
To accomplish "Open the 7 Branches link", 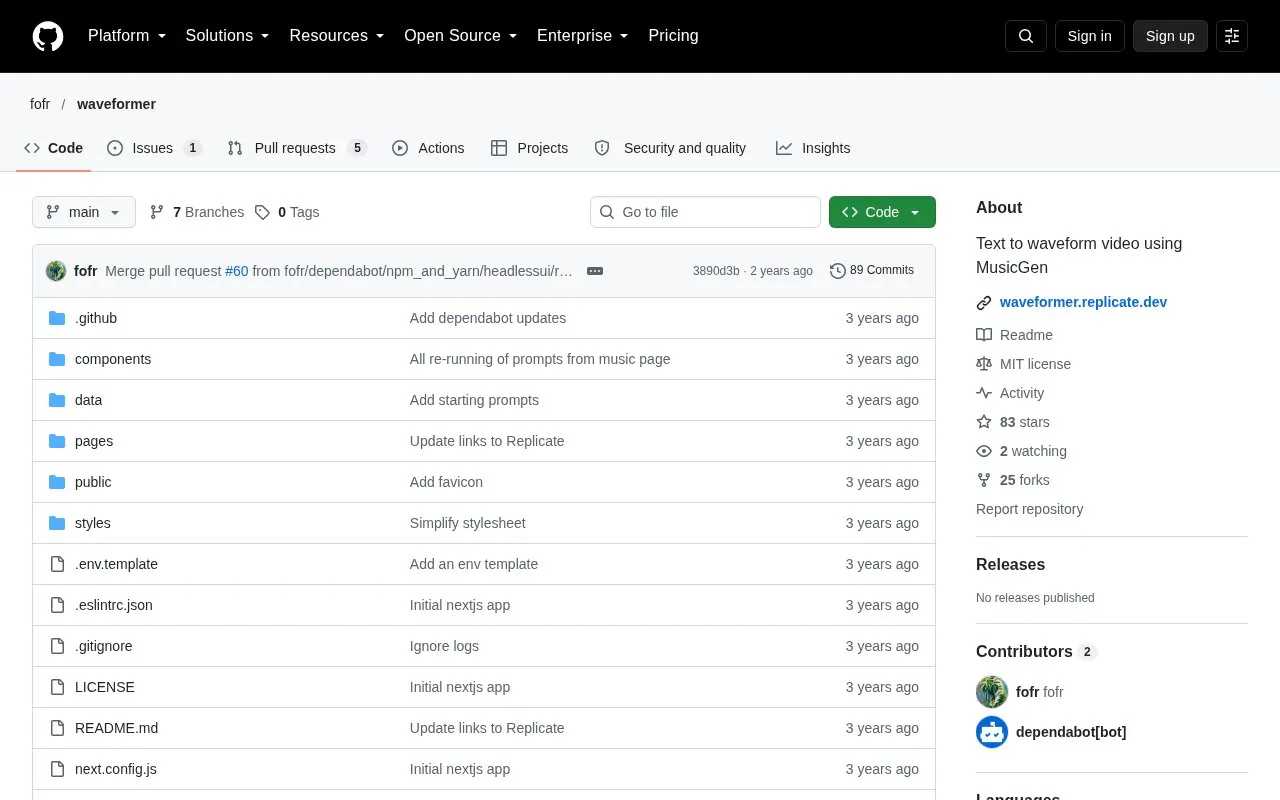I will click(x=197, y=212).
